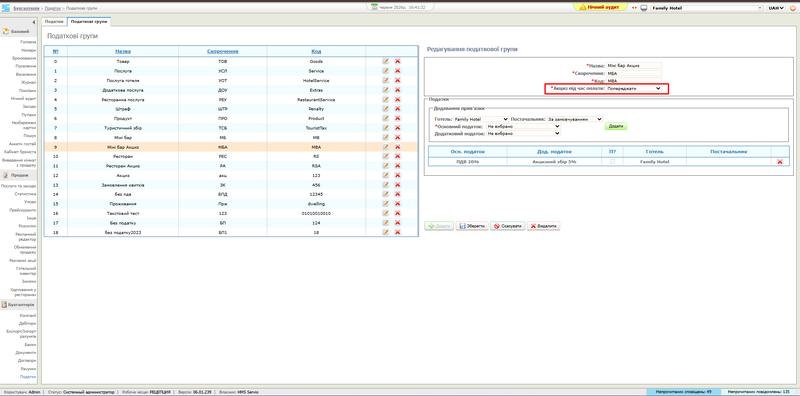This screenshot has width=800, height=396.
Task: Sort the table by Скорочення column
Action: (x=222, y=51)
